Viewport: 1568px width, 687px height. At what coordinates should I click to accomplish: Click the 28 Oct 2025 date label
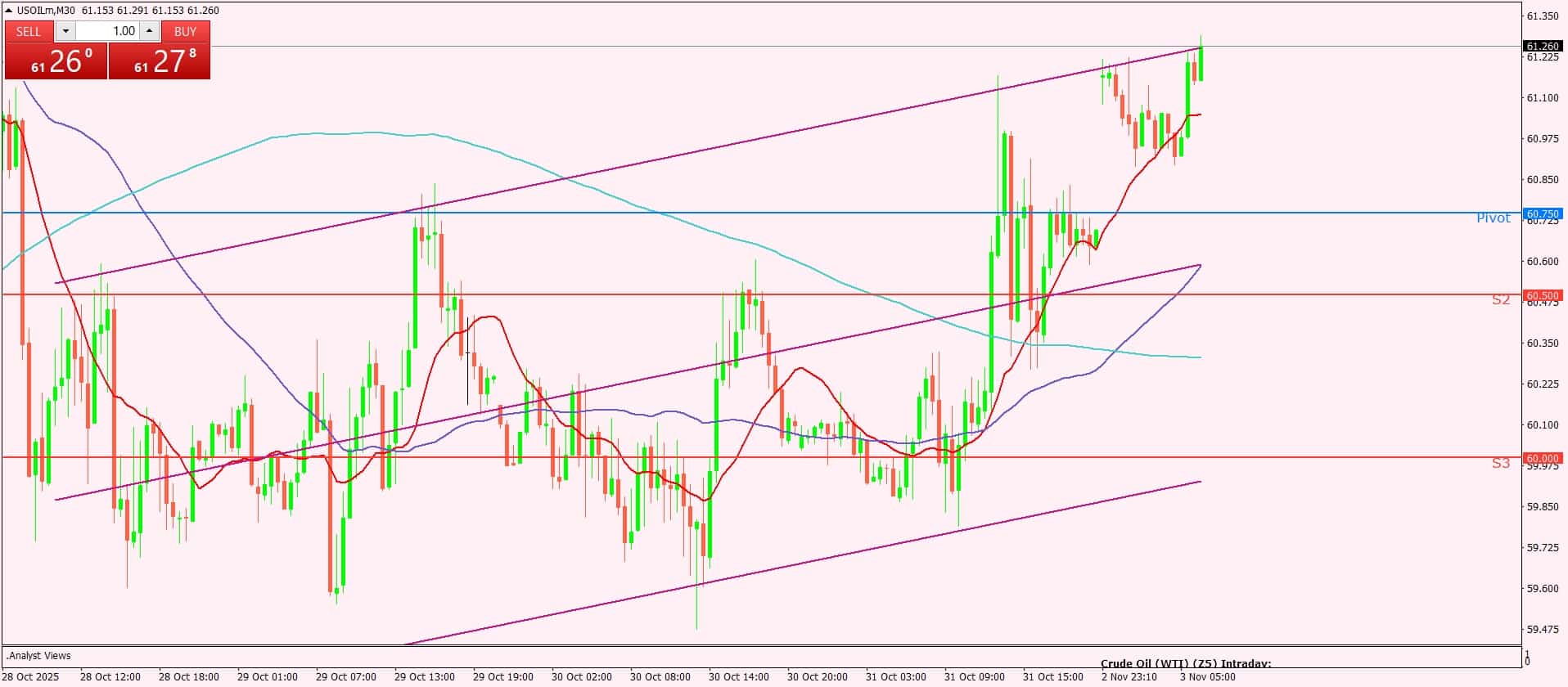[x=30, y=677]
